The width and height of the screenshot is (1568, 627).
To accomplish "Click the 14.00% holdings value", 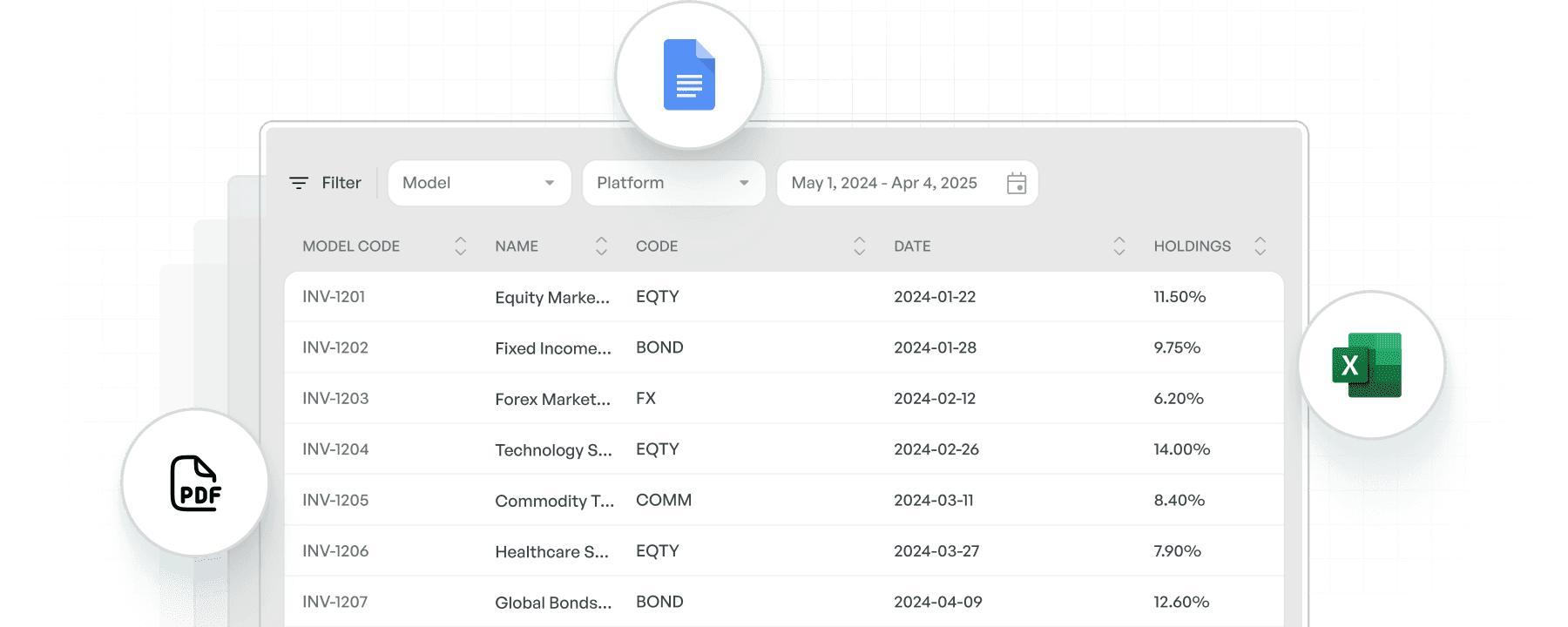I will click(1182, 449).
